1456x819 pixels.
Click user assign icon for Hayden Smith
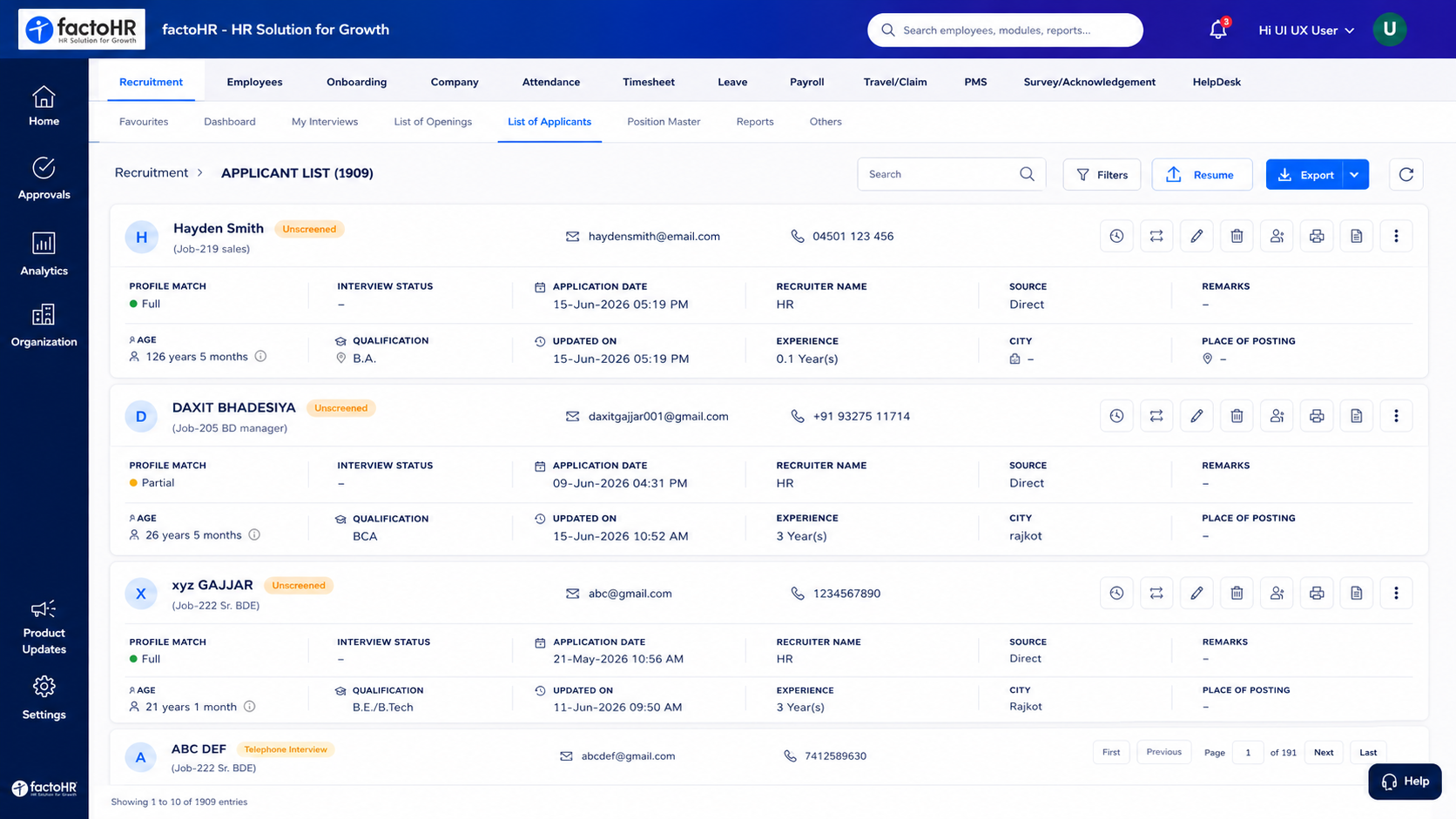[1277, 236]
